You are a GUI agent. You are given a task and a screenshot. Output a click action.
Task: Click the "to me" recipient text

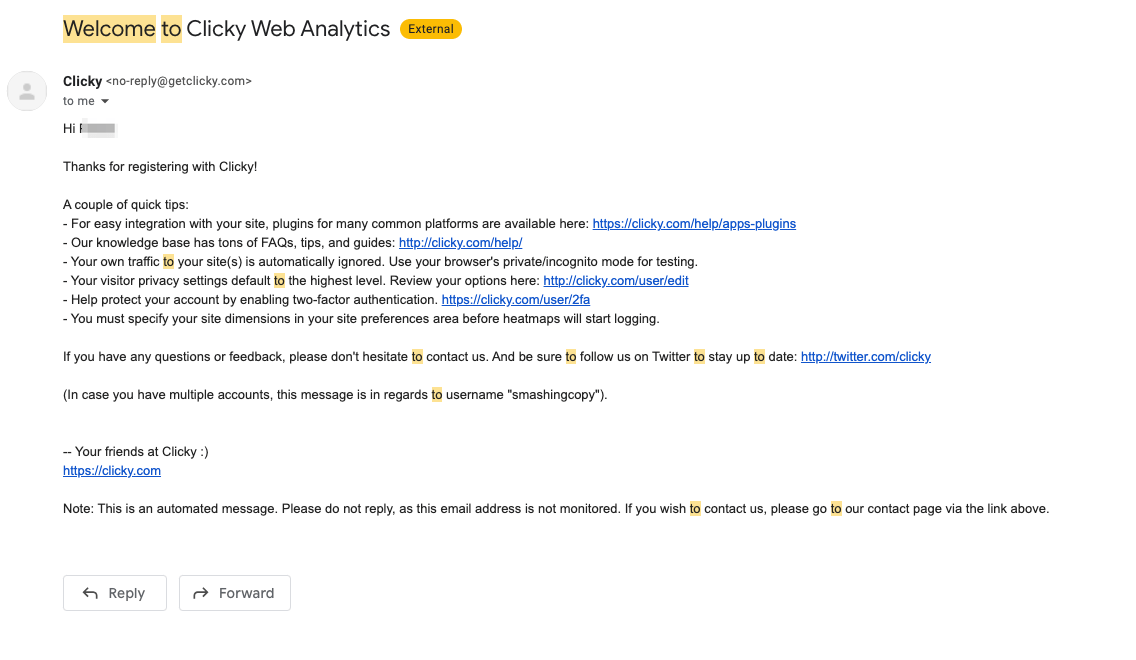pyautogui.click(x=78, y=101)
